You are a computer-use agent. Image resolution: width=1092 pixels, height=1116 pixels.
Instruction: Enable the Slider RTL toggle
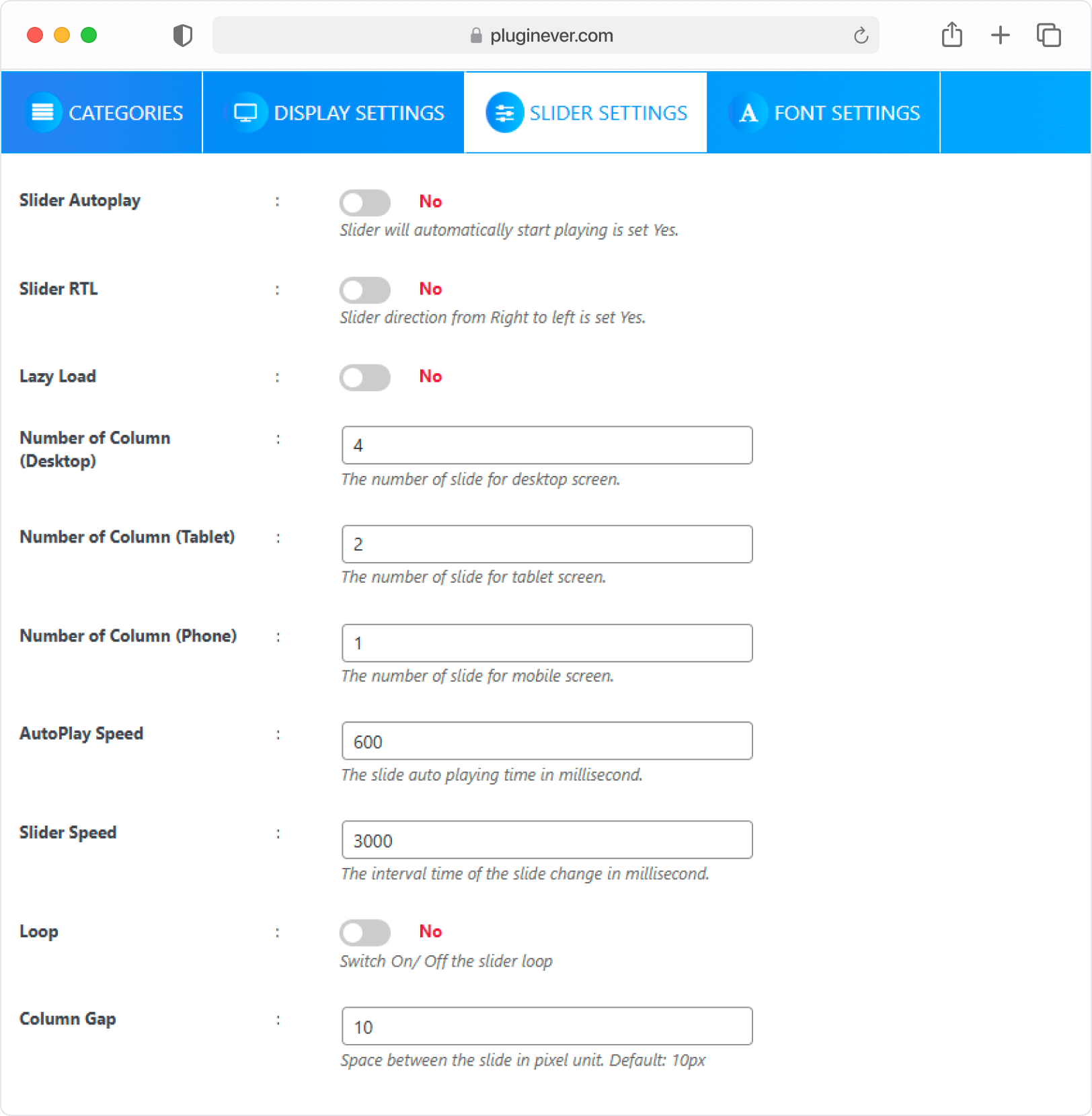coord(364,290)
